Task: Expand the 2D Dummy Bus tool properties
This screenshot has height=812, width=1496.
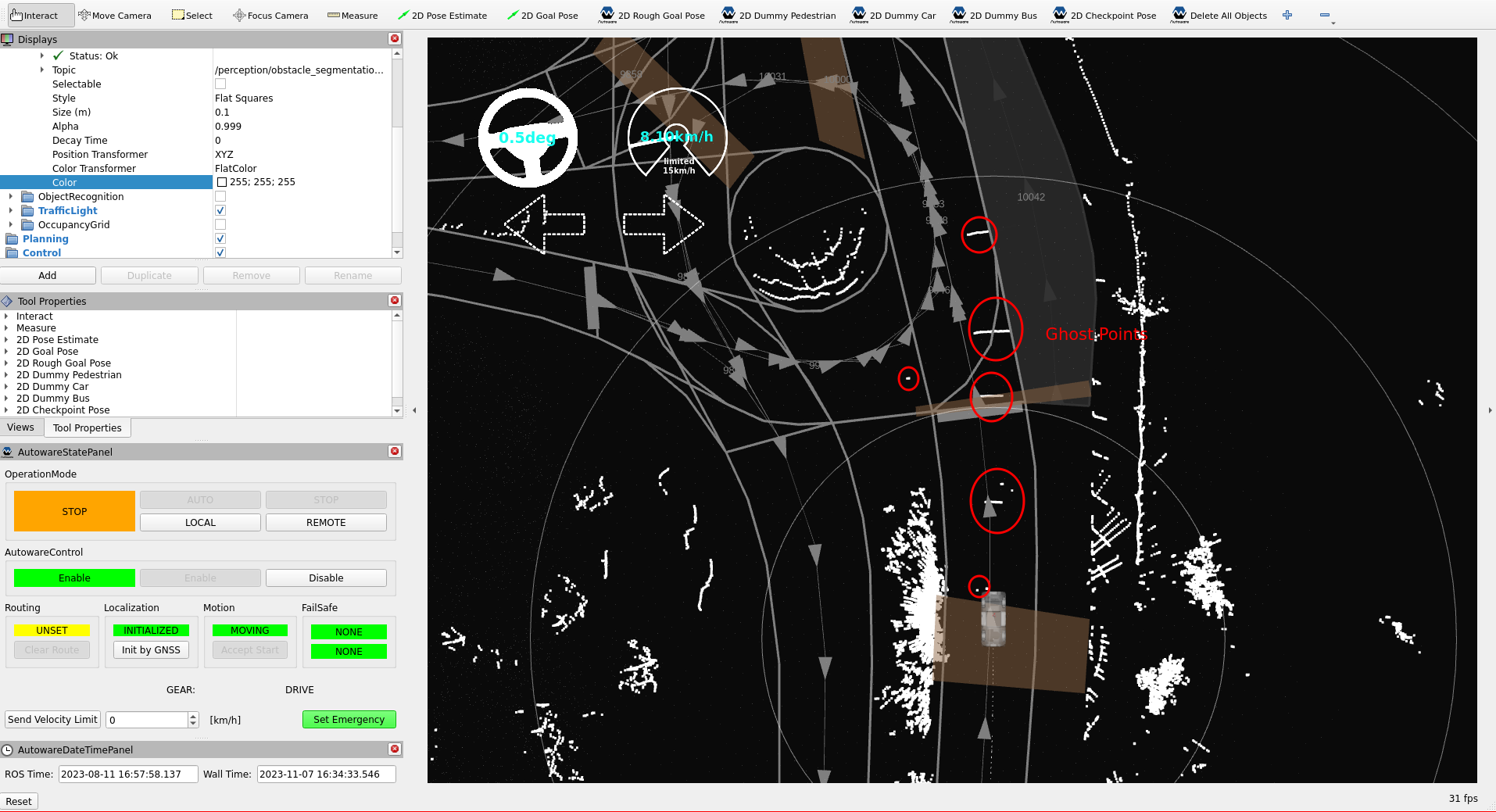Action: click(x=6, y=399)
